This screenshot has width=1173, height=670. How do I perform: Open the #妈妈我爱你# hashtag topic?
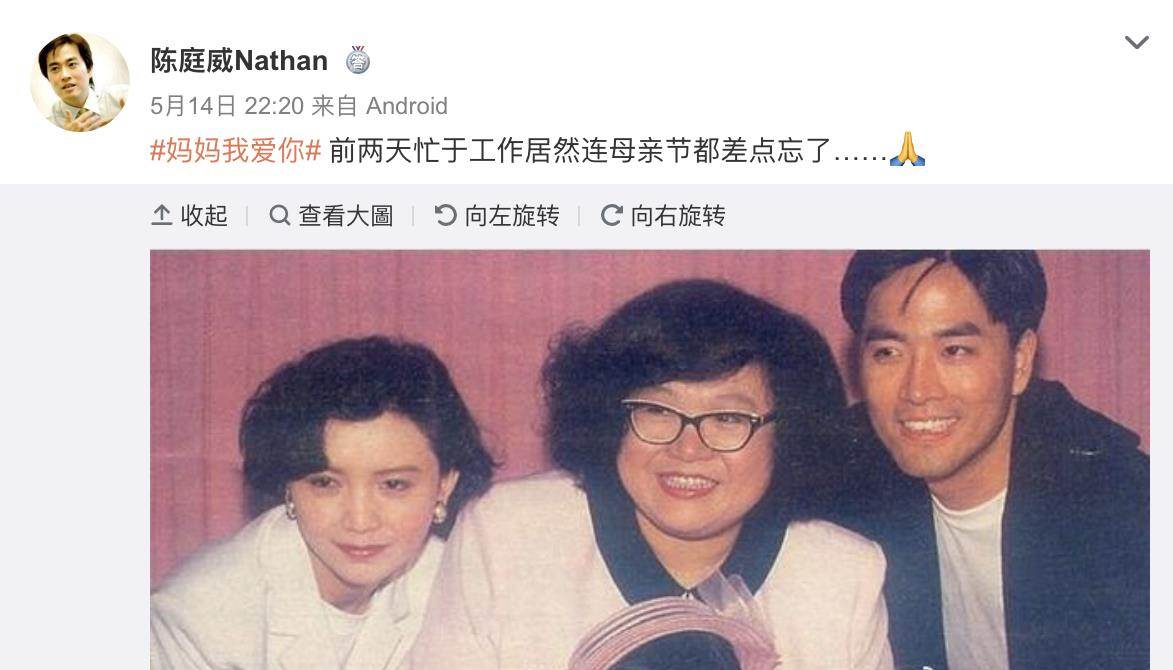point(236,150)
